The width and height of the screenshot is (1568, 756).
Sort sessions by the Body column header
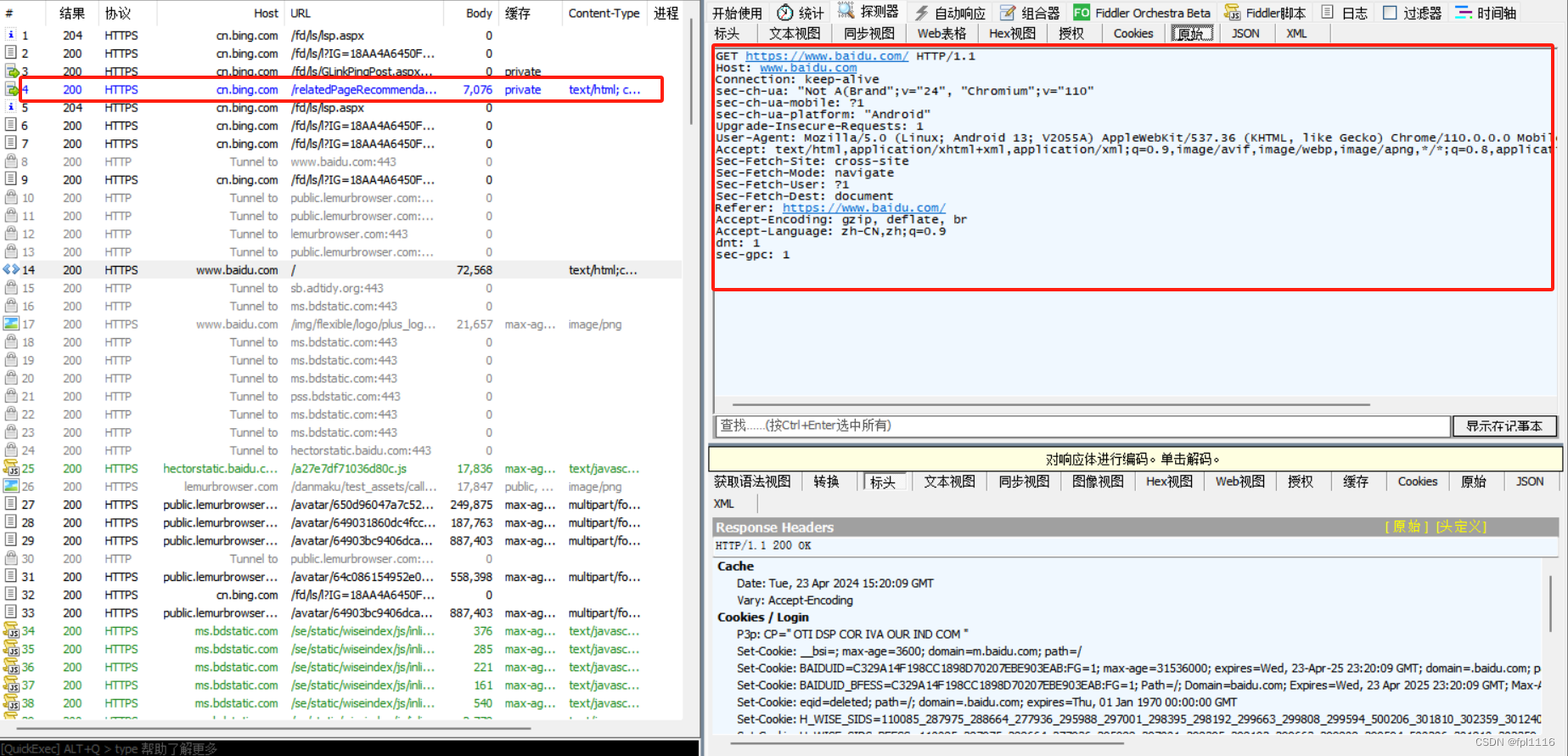click(479, 13)
